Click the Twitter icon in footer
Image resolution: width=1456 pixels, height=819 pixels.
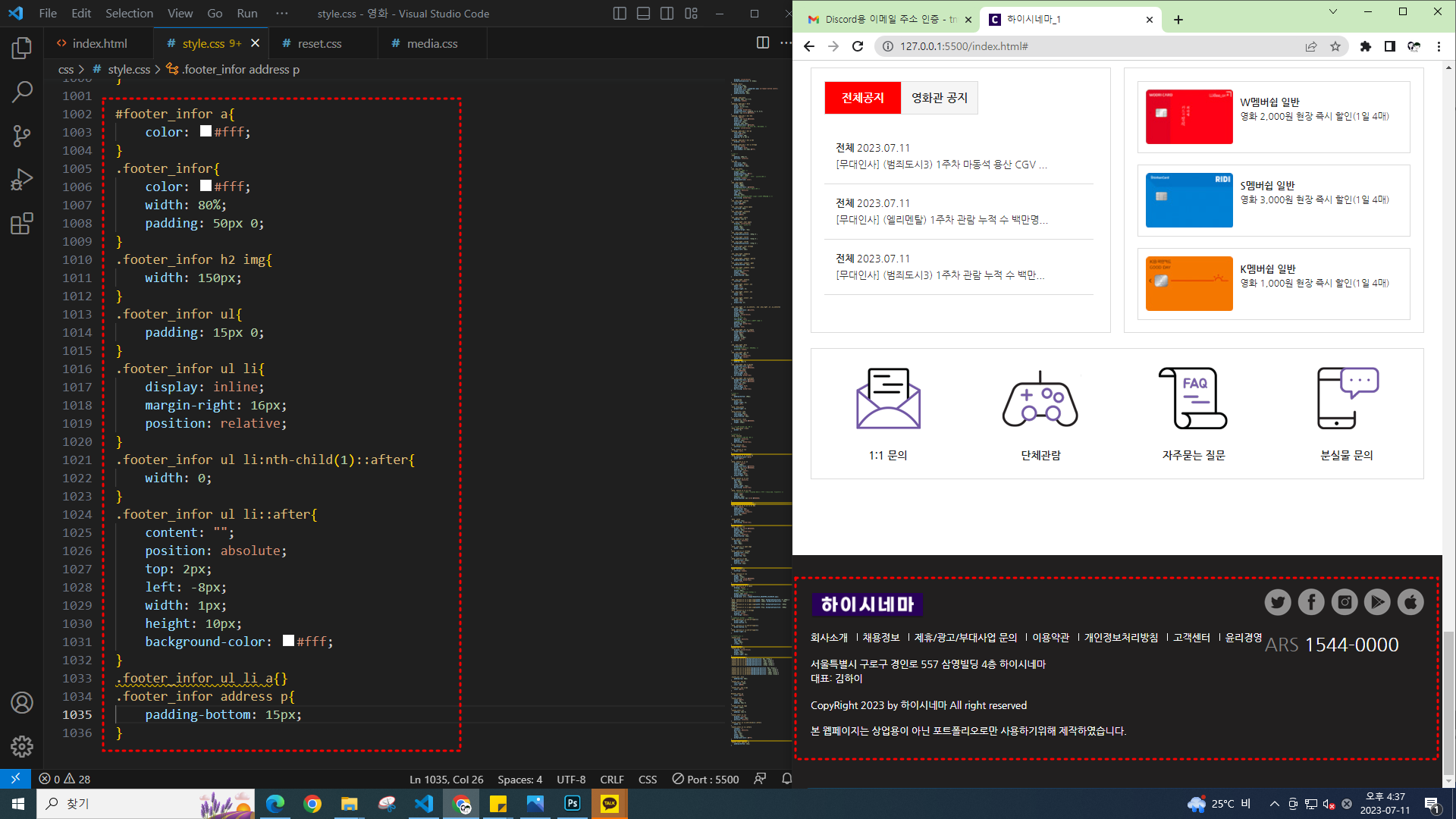1278,602
